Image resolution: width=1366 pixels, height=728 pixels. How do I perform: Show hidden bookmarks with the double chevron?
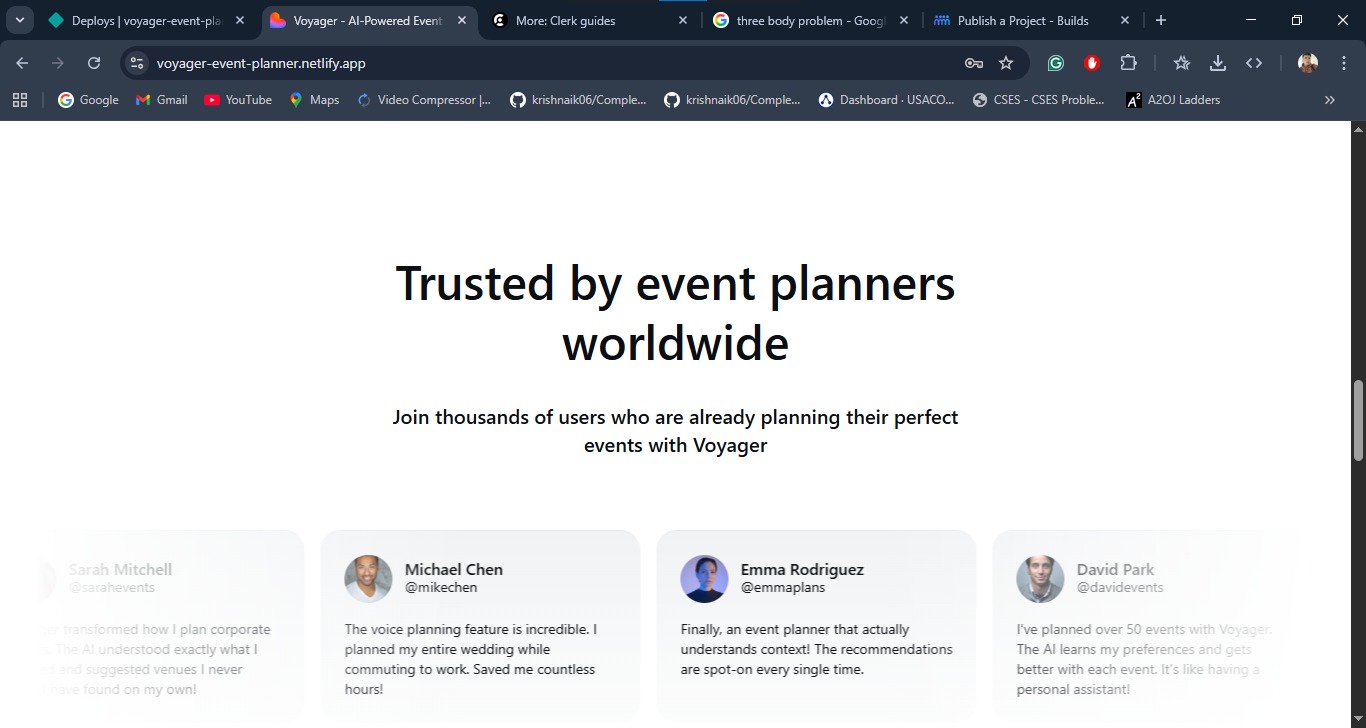click(1329, 100)
